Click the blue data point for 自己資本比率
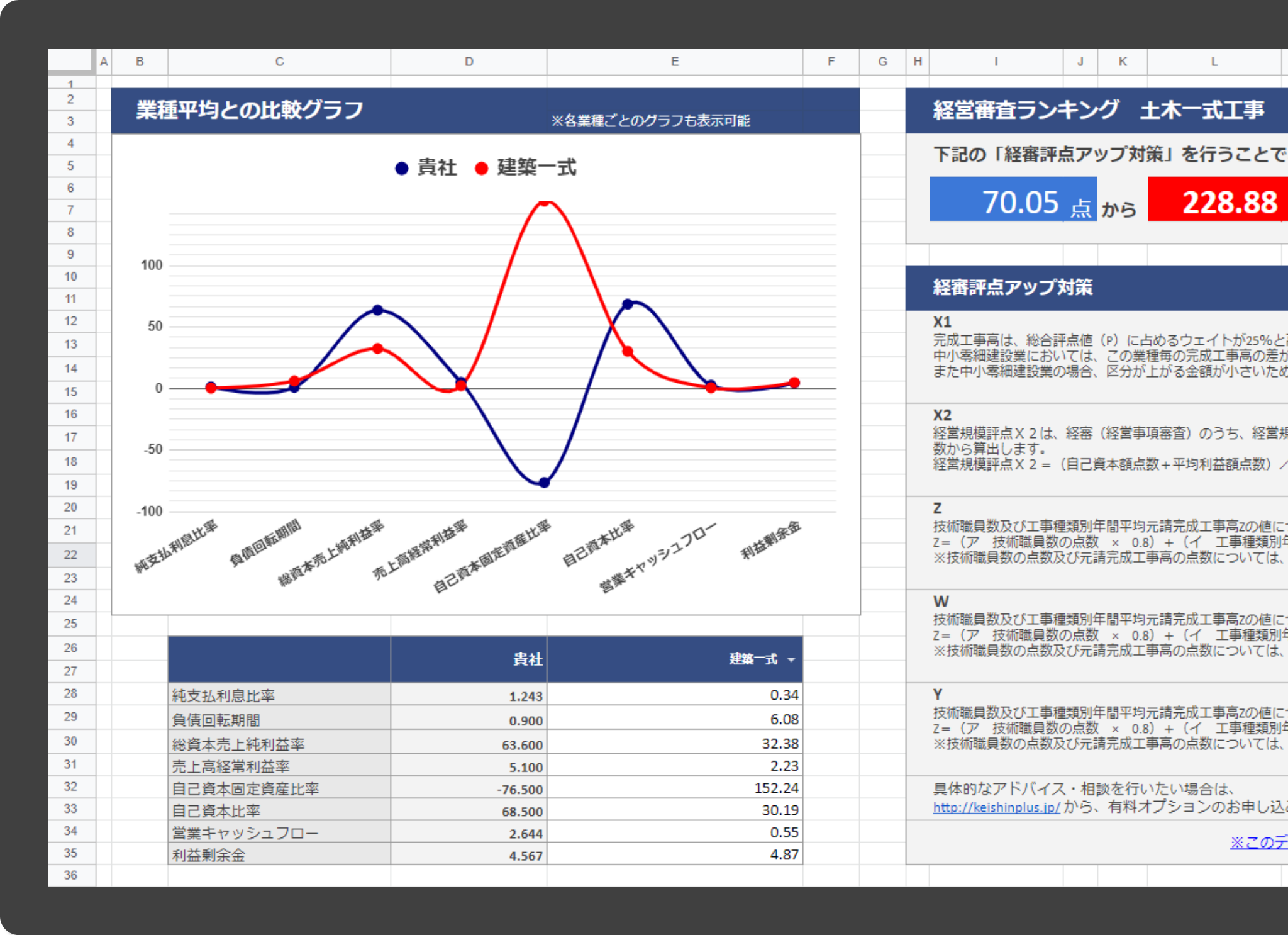This screenshot has width=1288, height=935. [x=627, y=304]
